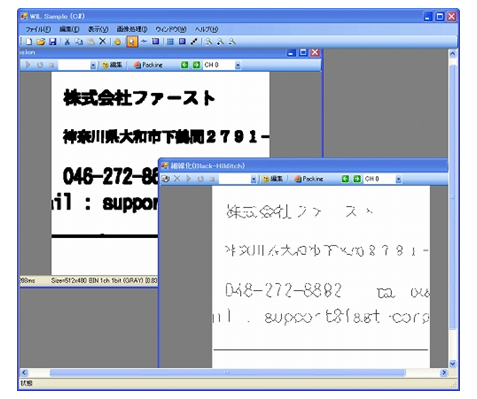Open empty combo box in thinning window
The width and height of the screenshot is (477, 399).
[x=238, y=179]
